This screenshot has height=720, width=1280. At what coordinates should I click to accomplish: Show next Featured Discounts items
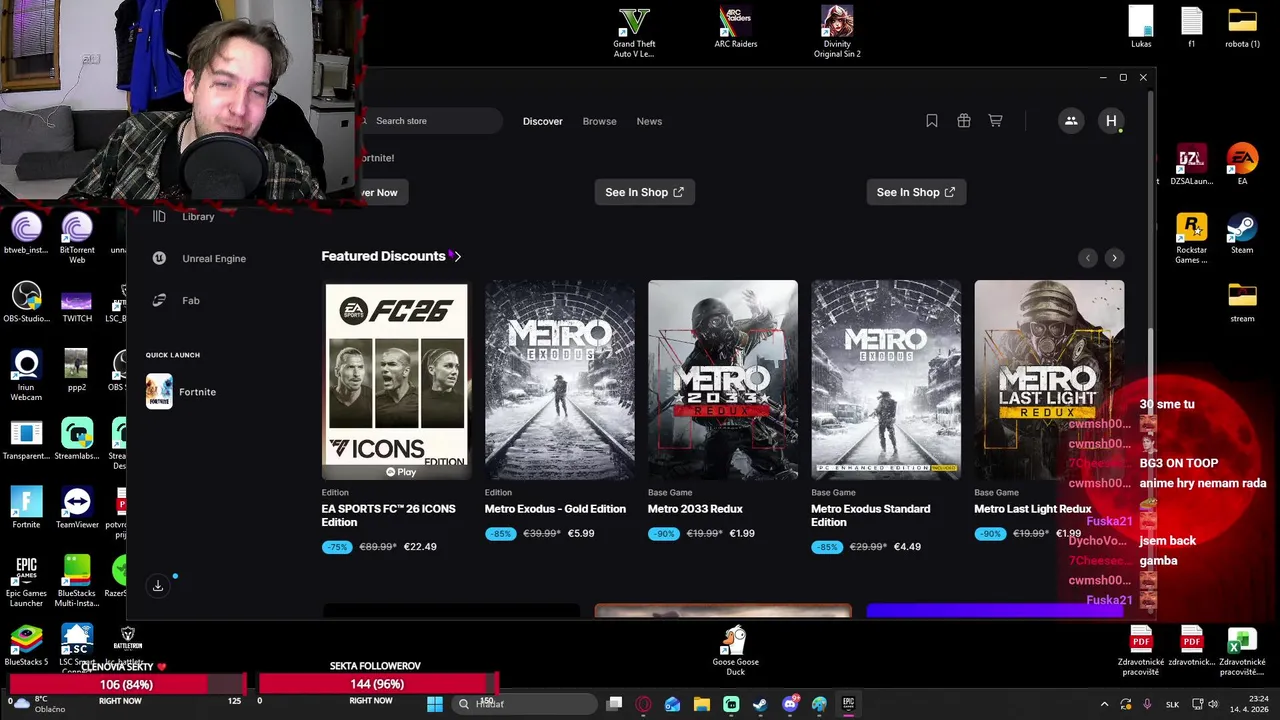[x=1114, y=258]
